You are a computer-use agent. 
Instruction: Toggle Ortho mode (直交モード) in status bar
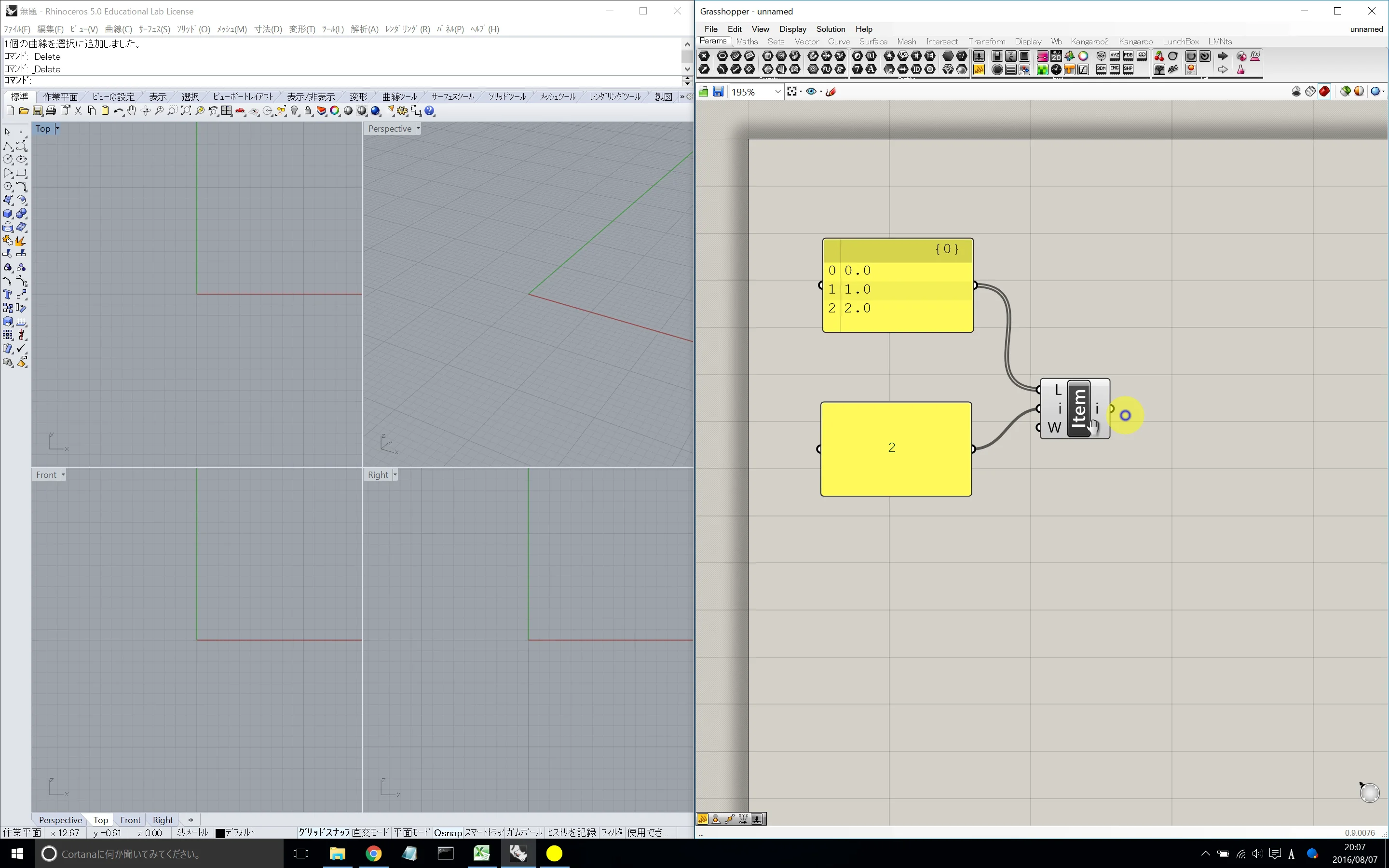(x=370, y=832)
